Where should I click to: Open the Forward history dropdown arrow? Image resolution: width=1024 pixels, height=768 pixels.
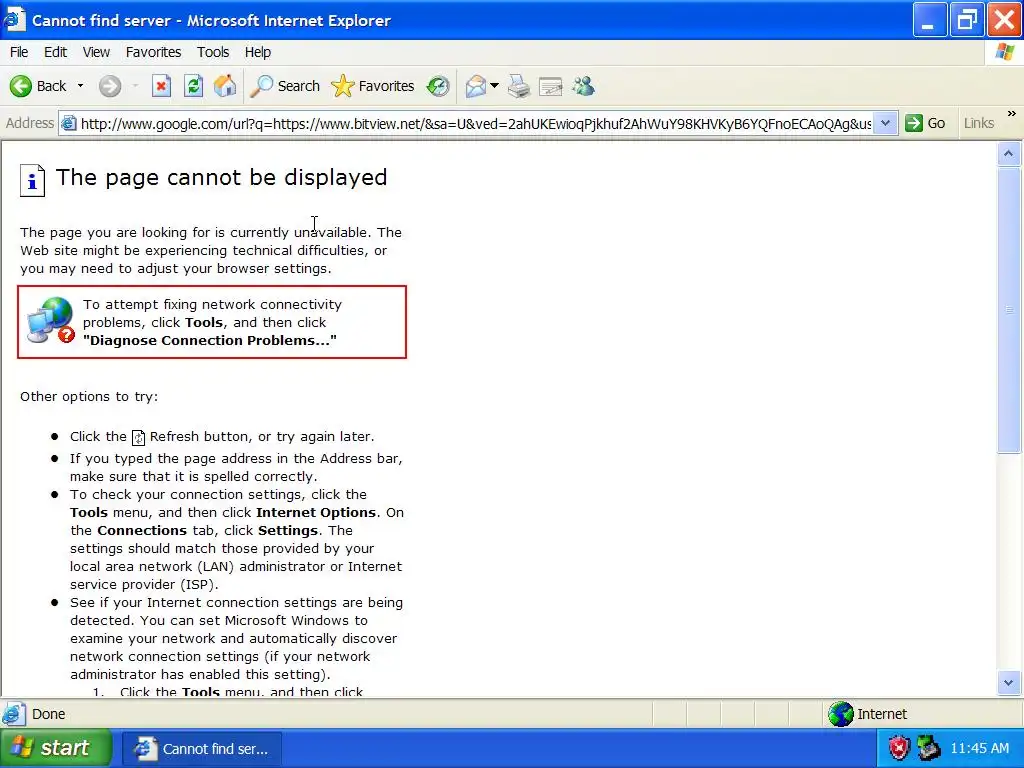click(x=135, y=86)
